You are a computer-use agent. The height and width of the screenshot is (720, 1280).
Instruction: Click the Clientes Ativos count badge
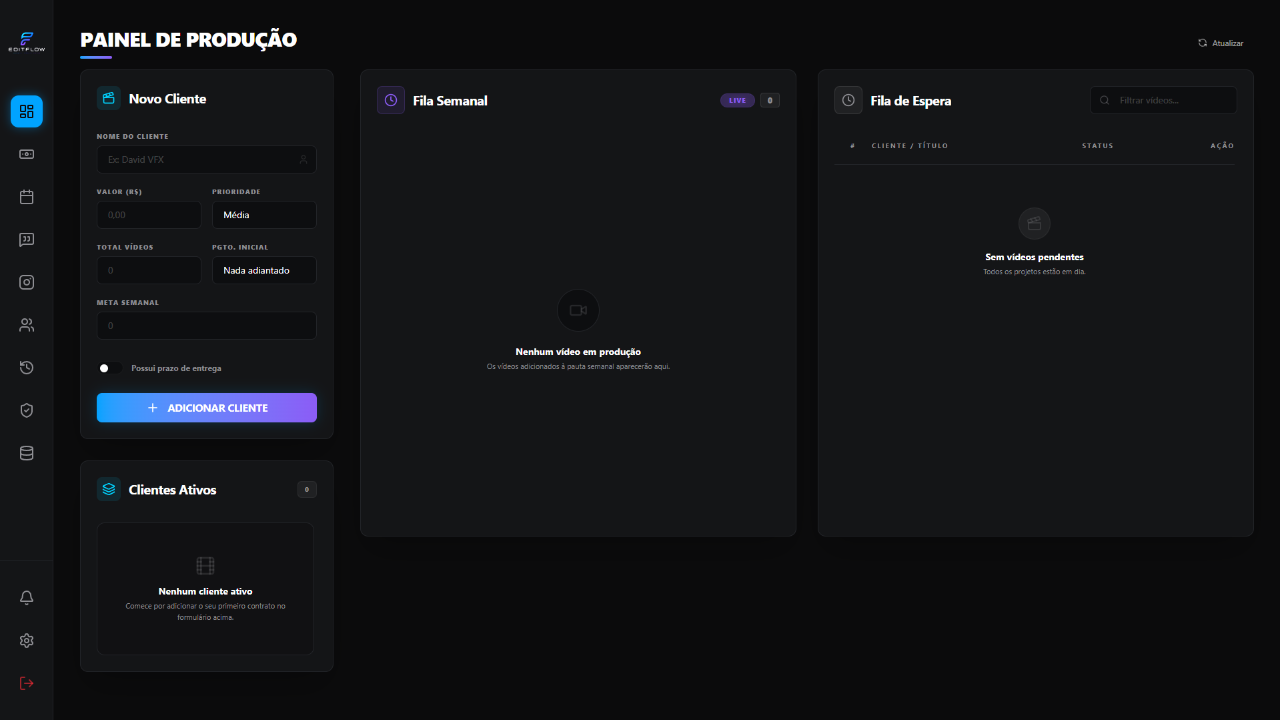[307, 489]
